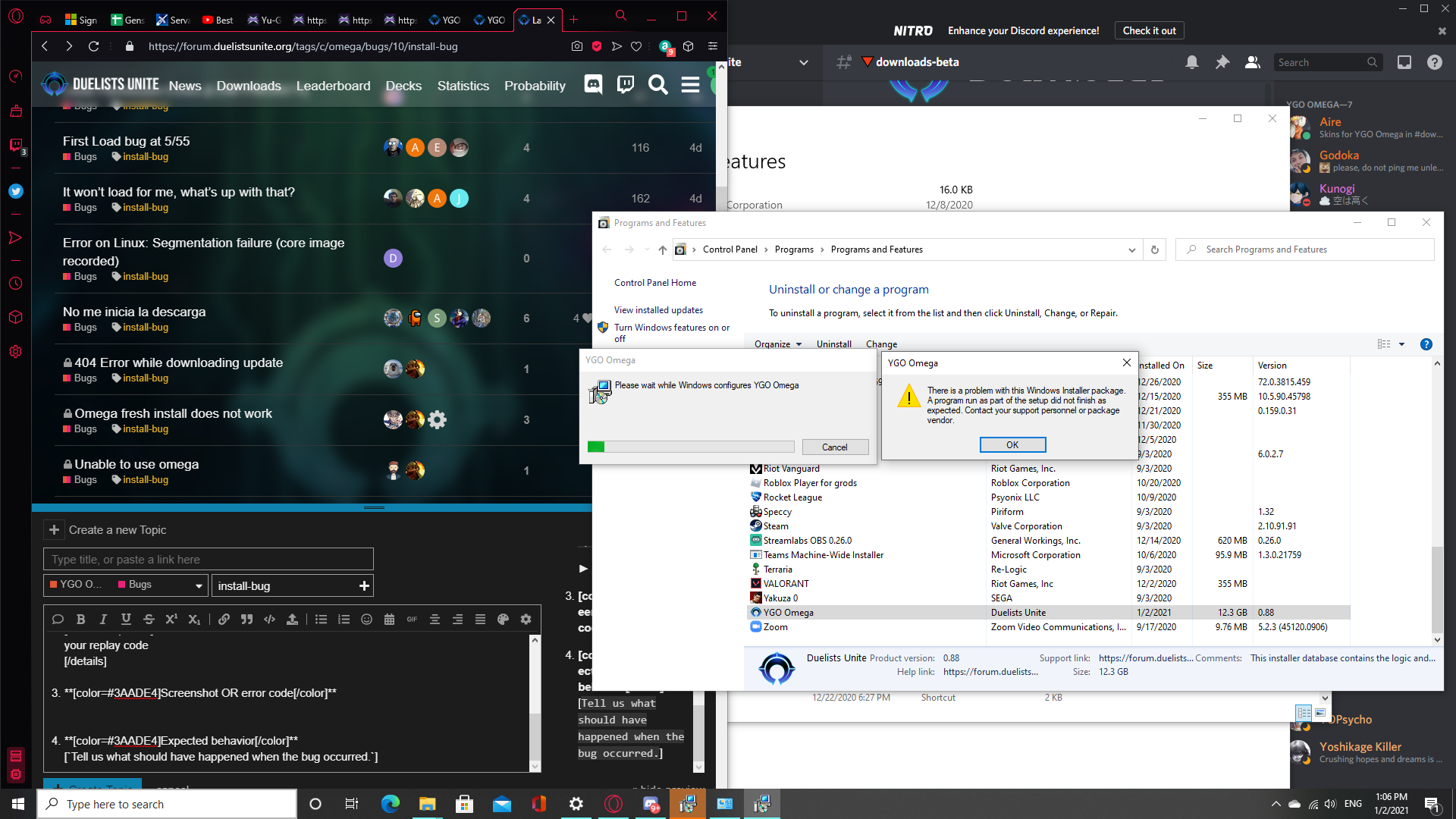Open Discord link icon in forum header
Screen dimensions: 1456x819
pyautogui.click(x=593, y=85)
